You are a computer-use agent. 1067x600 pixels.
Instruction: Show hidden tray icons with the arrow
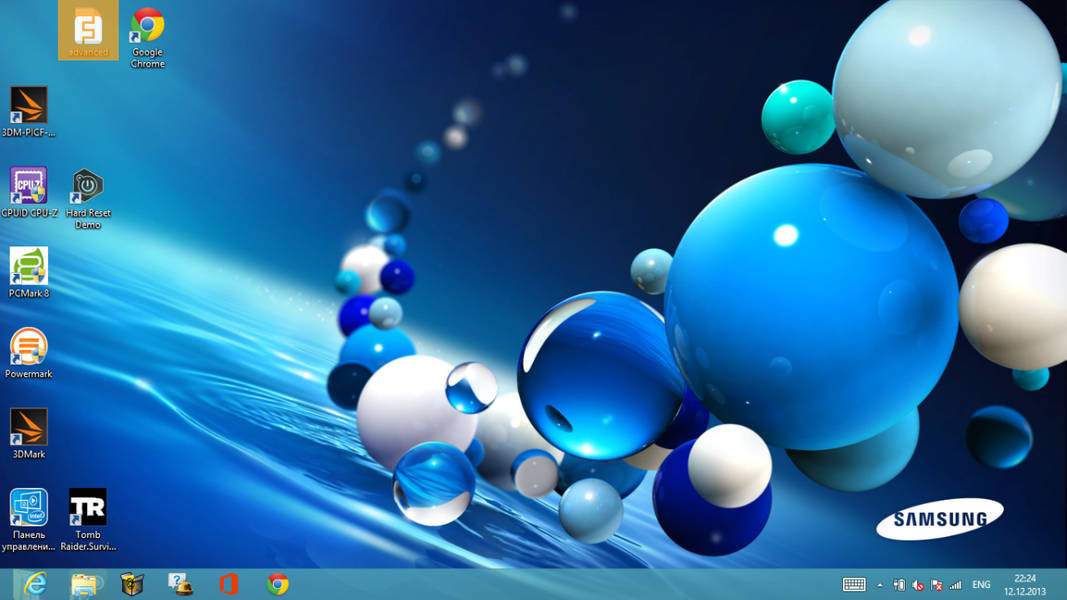pos(880,585)
